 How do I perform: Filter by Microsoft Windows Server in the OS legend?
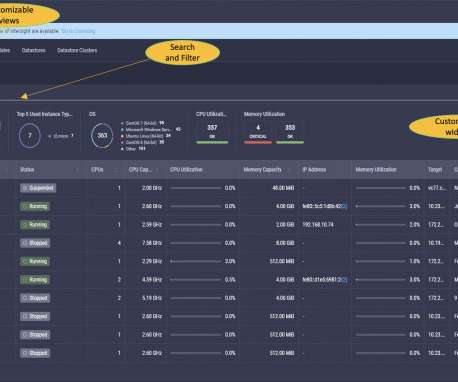coord(151,129)
